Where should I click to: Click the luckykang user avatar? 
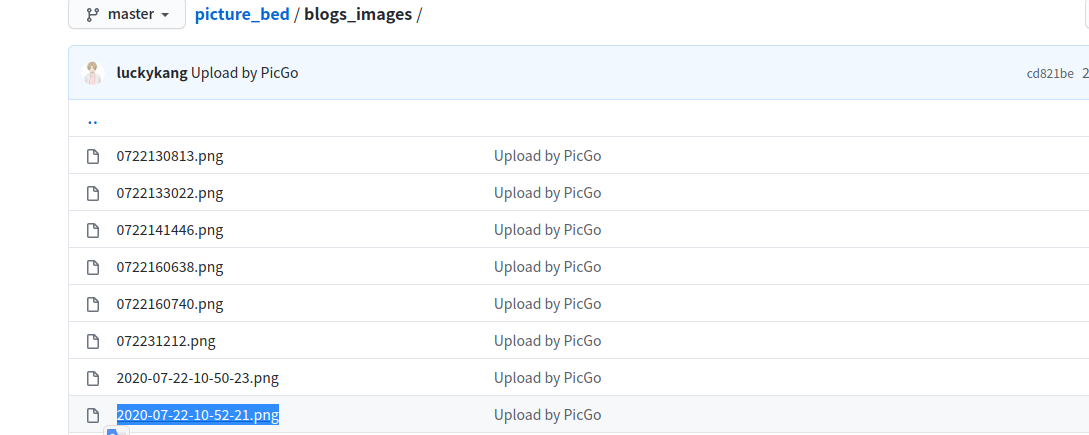tap(93, 73)
